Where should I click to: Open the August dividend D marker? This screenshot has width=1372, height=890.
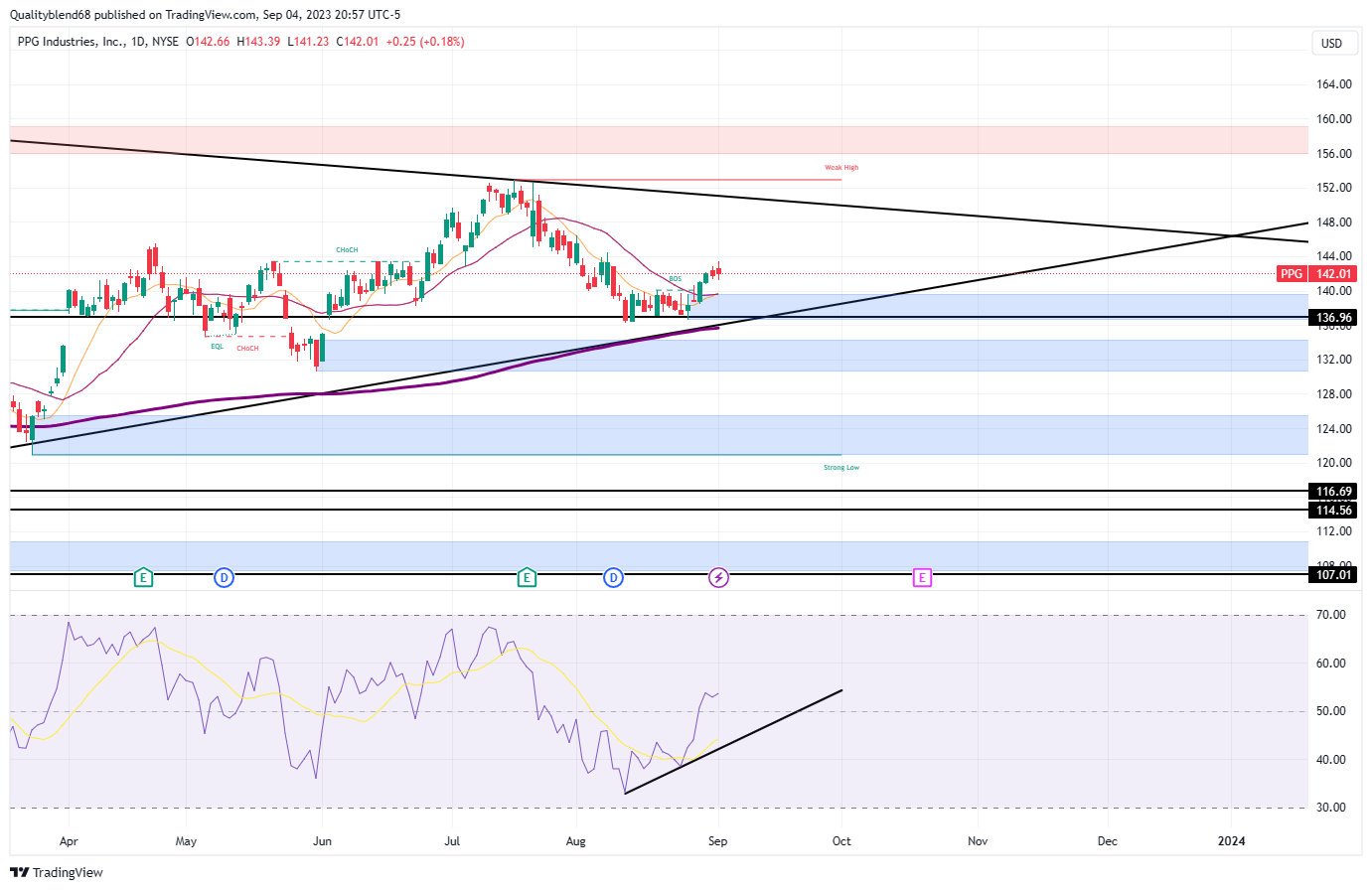tap(613, 577)
